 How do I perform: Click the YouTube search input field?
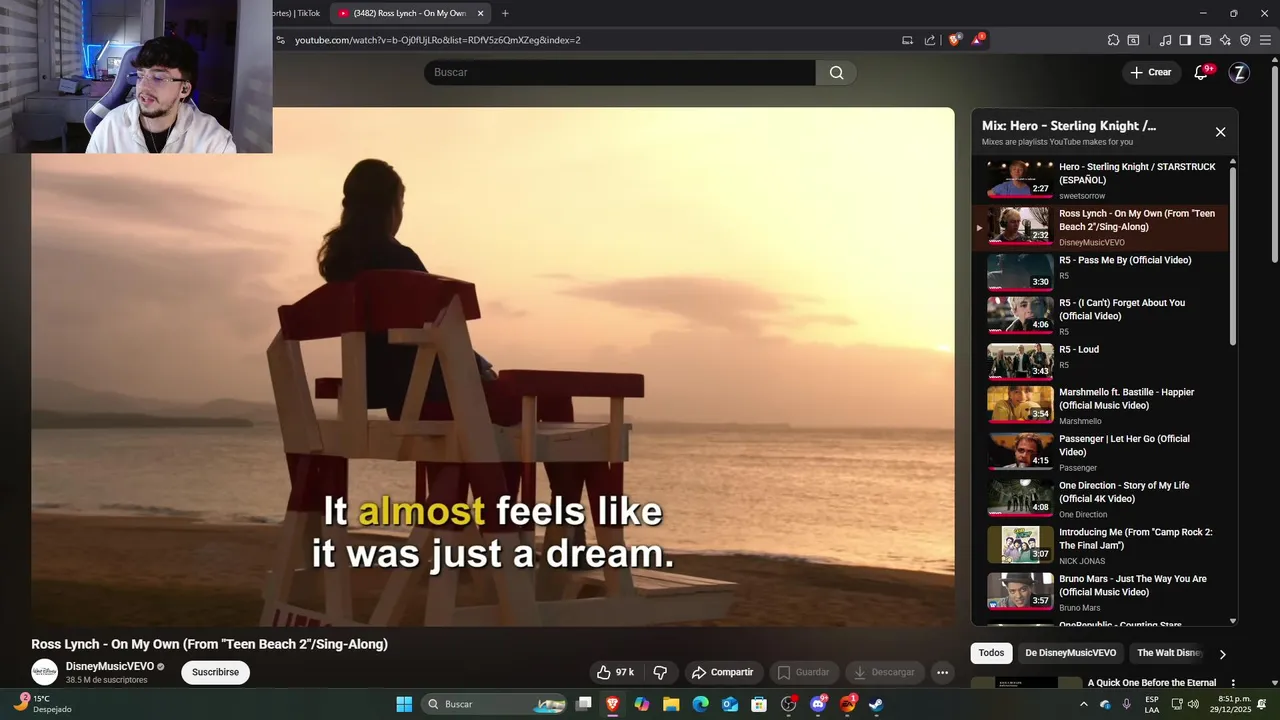click(x=620, y=72)
